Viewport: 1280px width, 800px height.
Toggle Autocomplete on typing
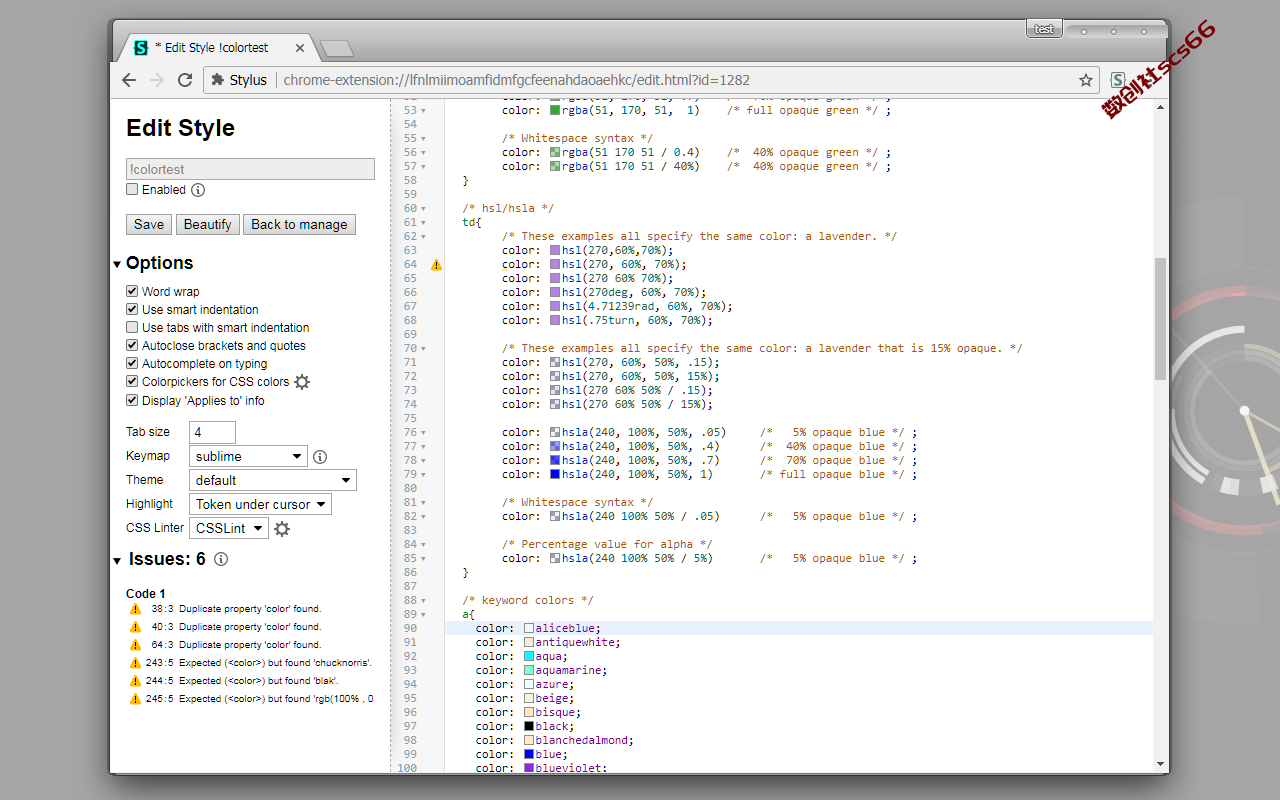(132, 363)
